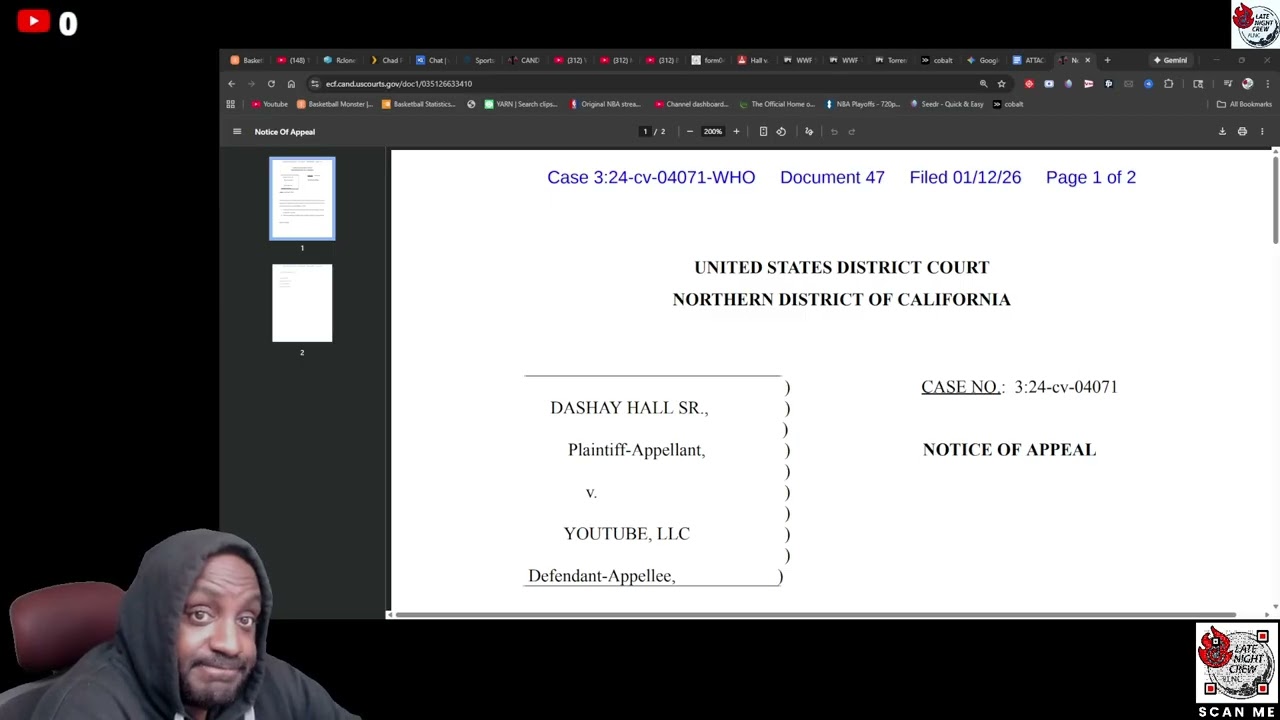The height and width of the screenshot is (720, 1280).
Task: Print the PDF document
Action: [x=1242, y=132]
